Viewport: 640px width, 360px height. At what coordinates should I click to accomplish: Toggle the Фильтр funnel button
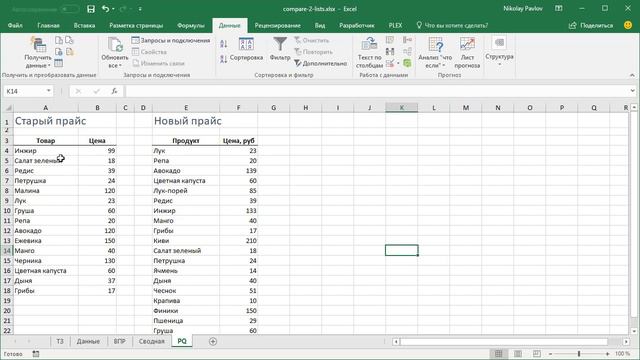[x=280, y=49]
